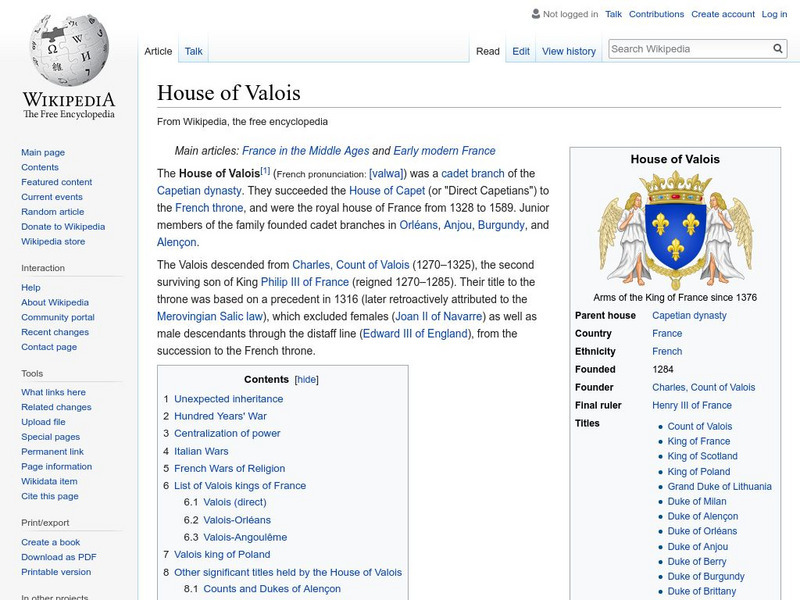Click the Log in link
This screenshot has height=600, width=800.
pyautogui.click(x=774, y=14)
